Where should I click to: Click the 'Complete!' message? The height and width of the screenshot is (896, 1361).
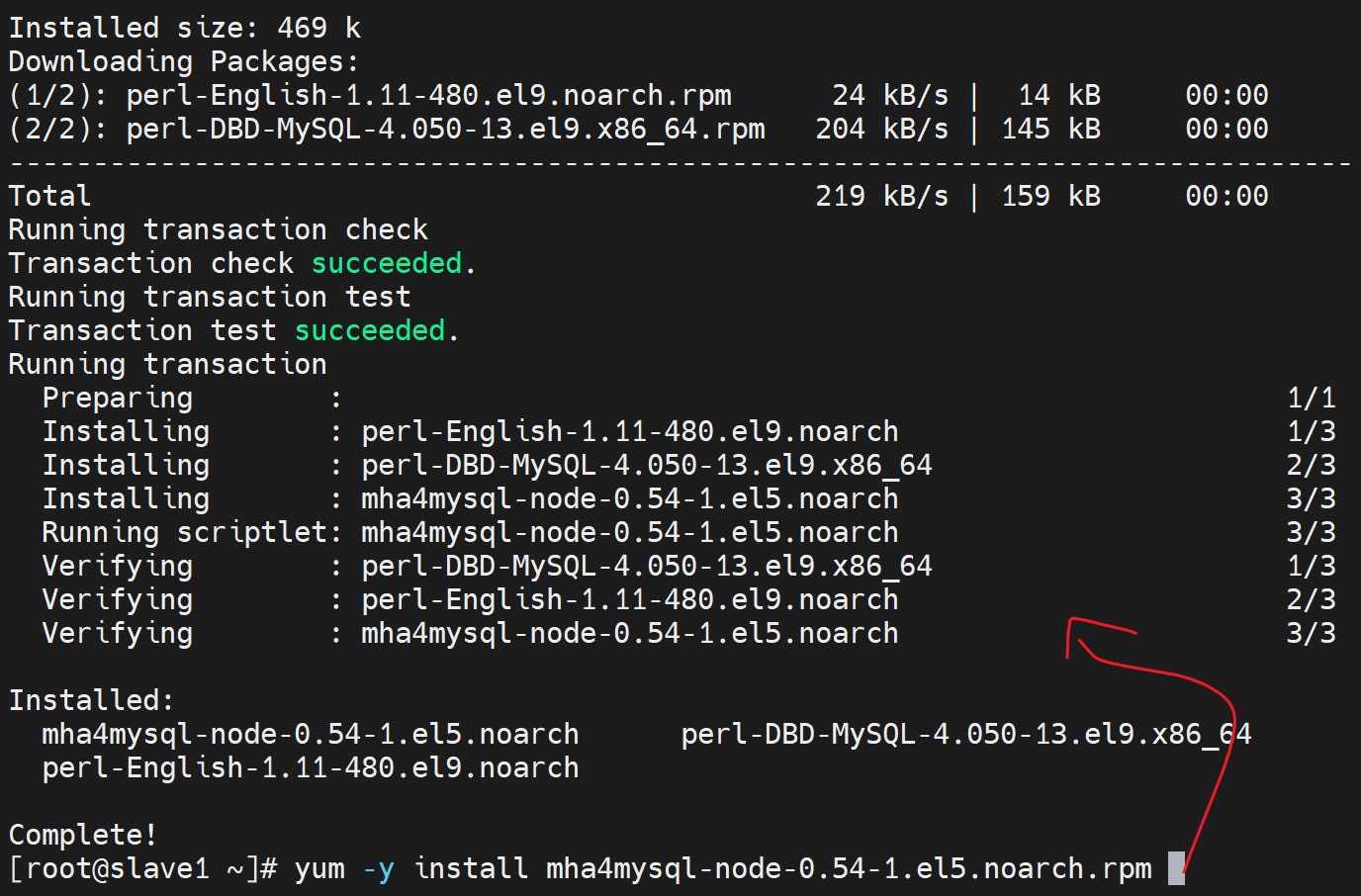[x=83, y=835]
